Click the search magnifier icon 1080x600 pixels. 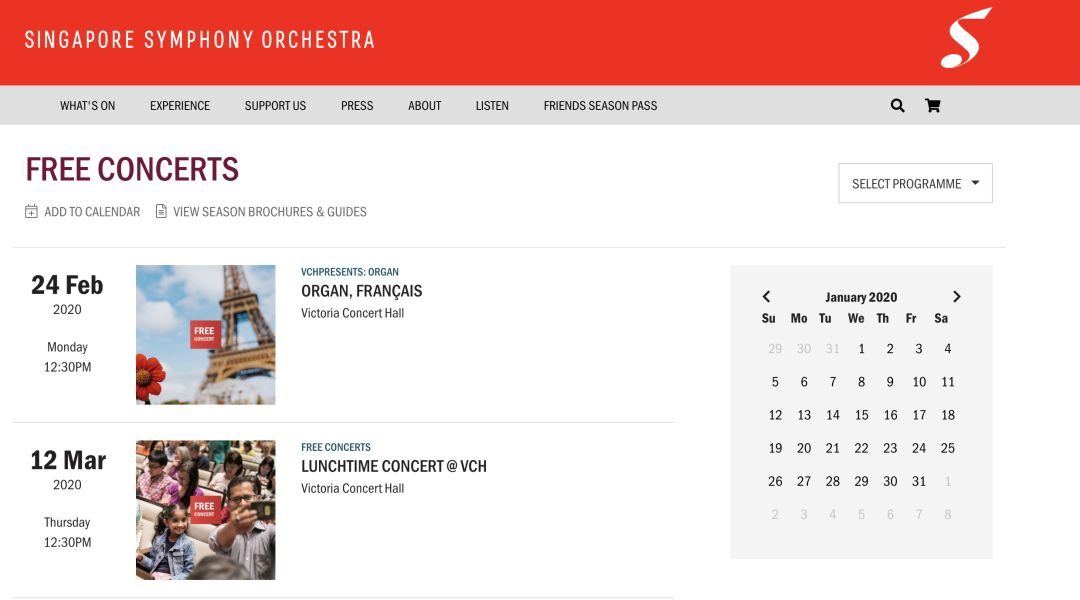pos(897,105)
